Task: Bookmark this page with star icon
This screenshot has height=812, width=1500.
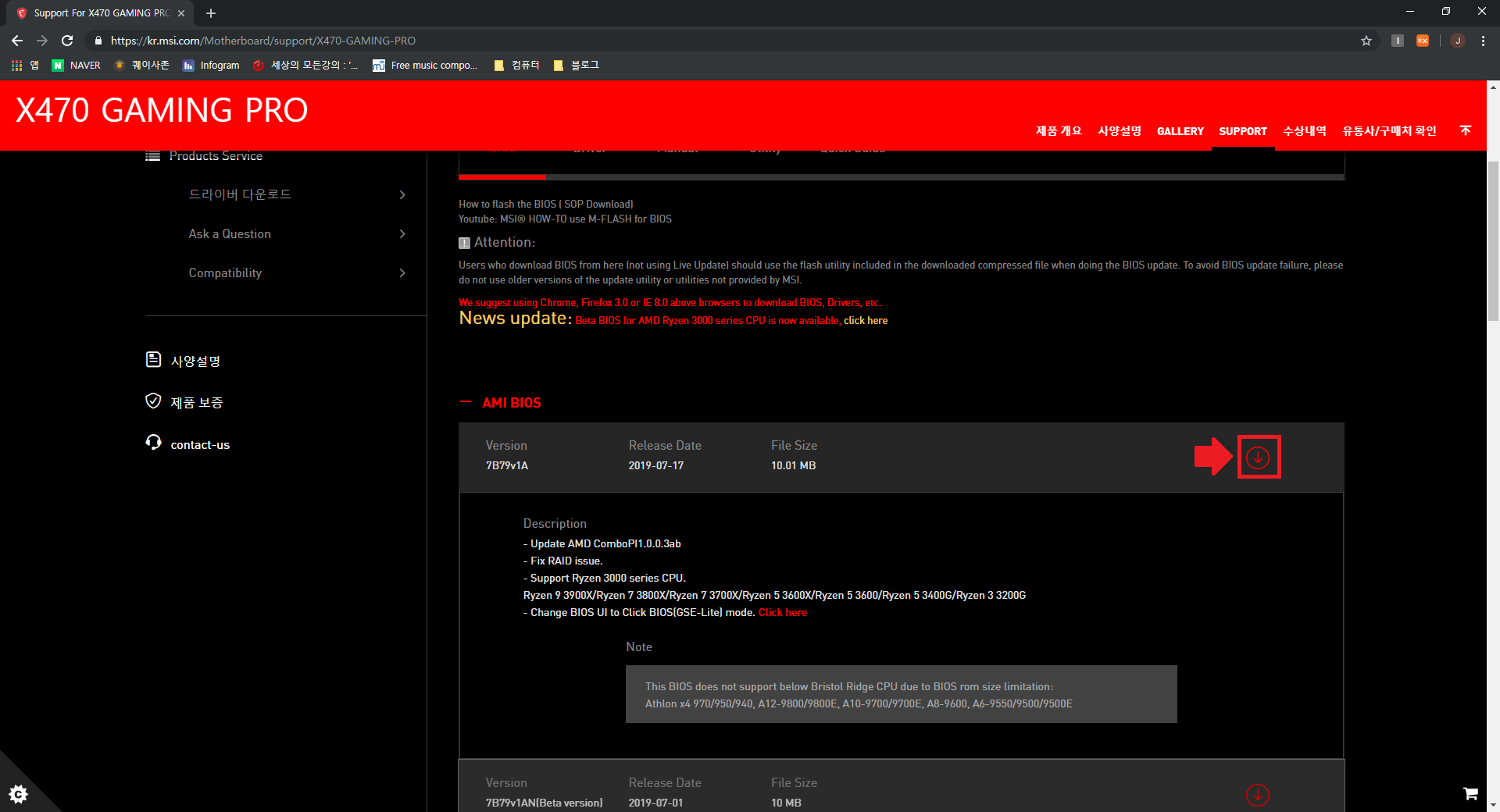Action: [1366, 41]
